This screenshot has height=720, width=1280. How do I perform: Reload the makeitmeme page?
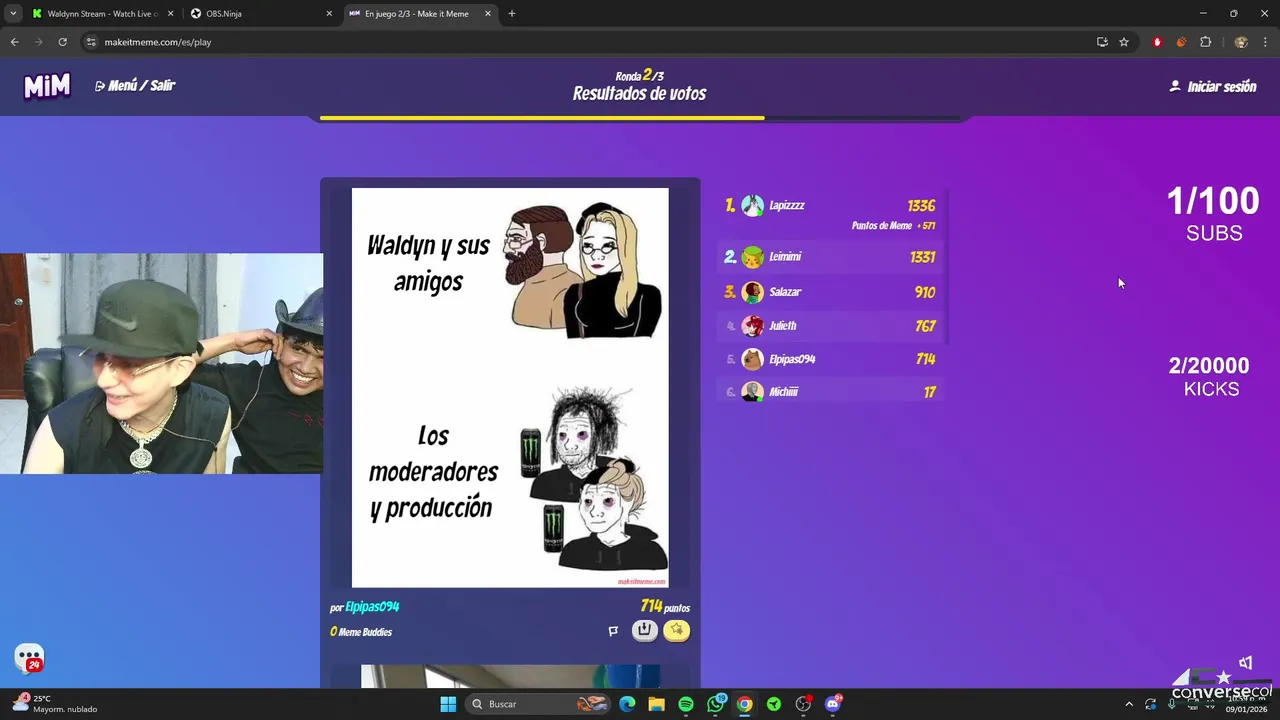tap(62, 42)
